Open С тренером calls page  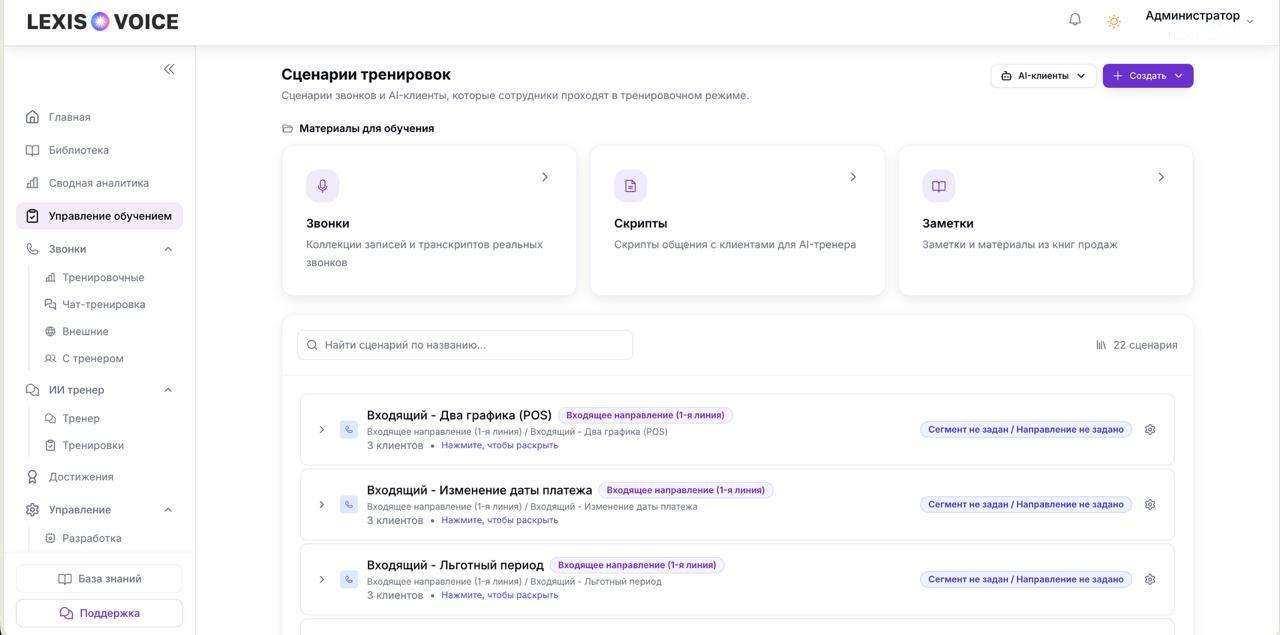tap(93, 358)
